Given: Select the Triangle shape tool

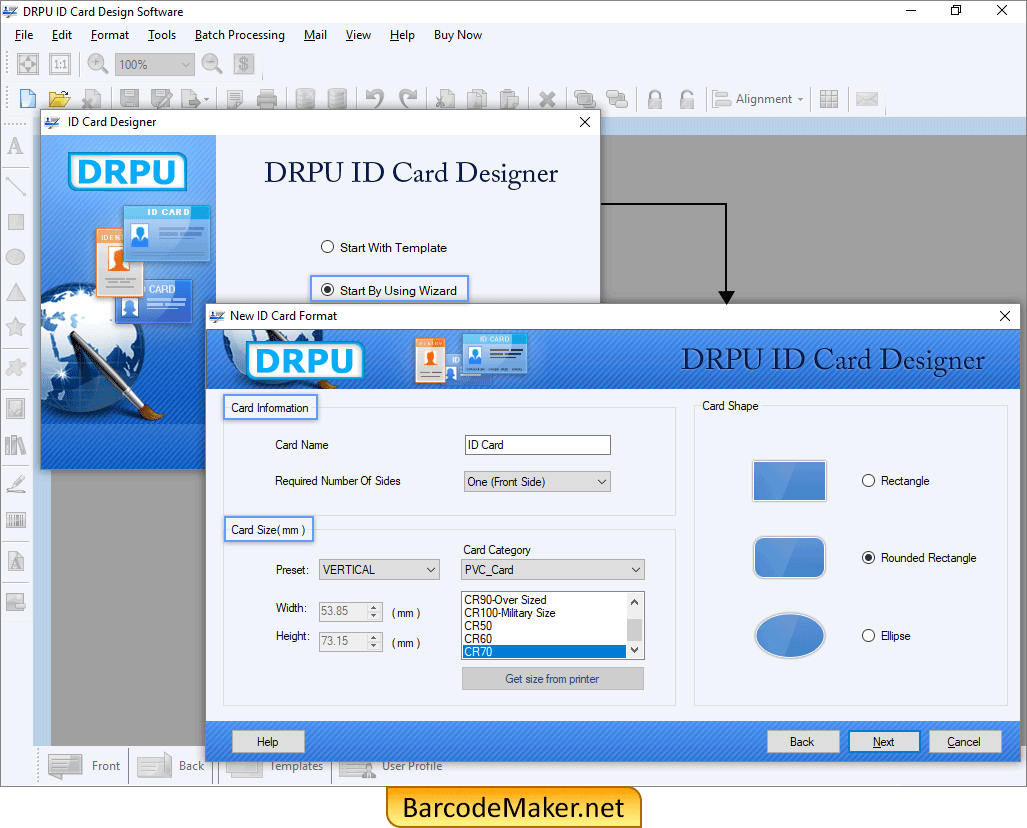Looking at the screenshot, I should 16,292.
